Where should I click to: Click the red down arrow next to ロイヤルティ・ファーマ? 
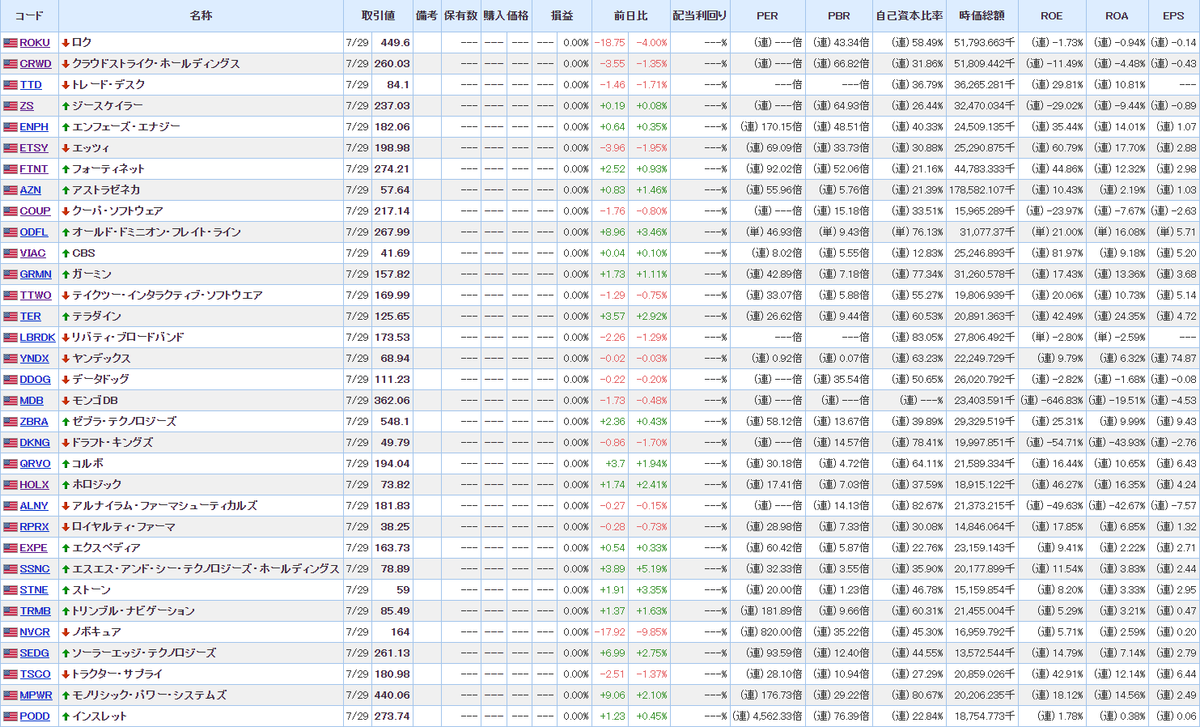pos(66,526)
